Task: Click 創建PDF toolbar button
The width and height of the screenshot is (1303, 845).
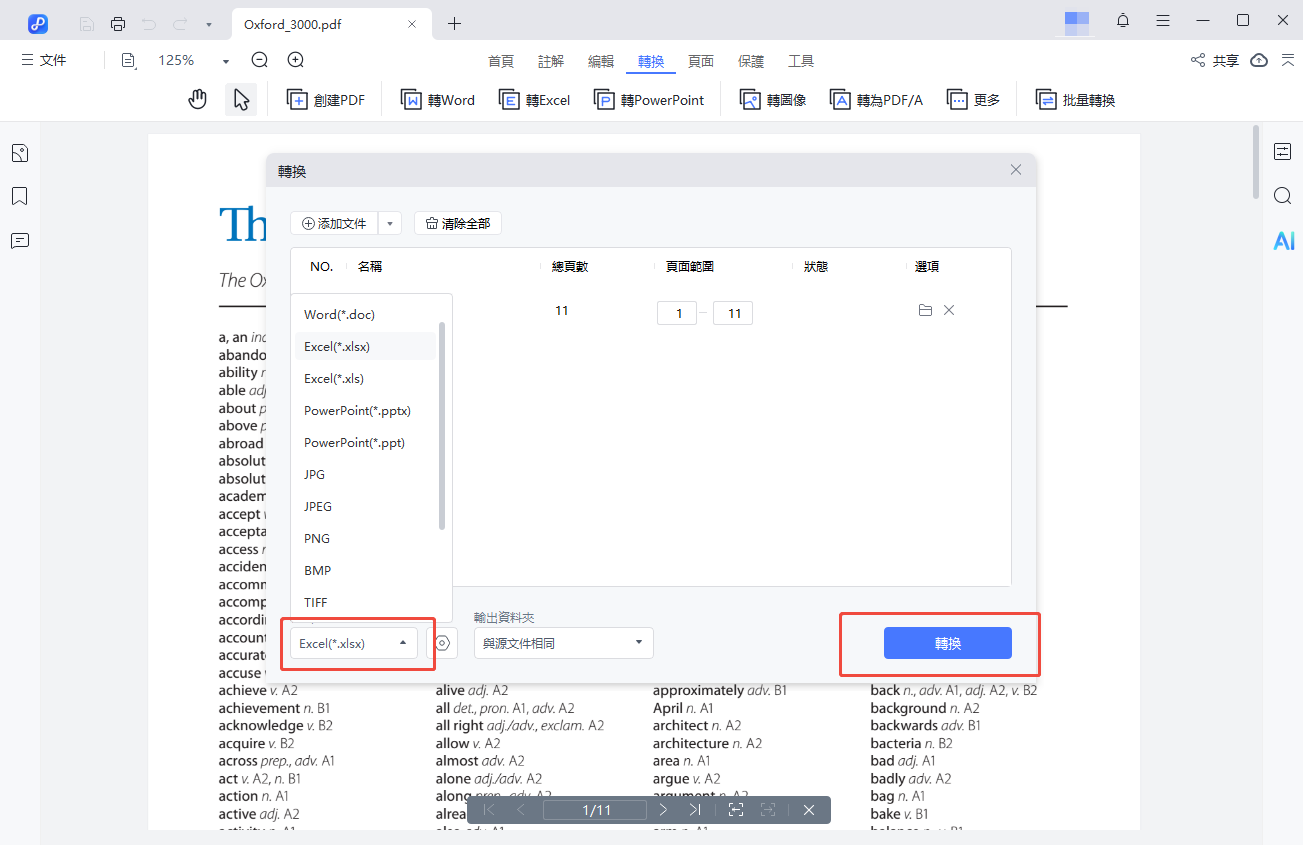Action: tap(326, 100)
